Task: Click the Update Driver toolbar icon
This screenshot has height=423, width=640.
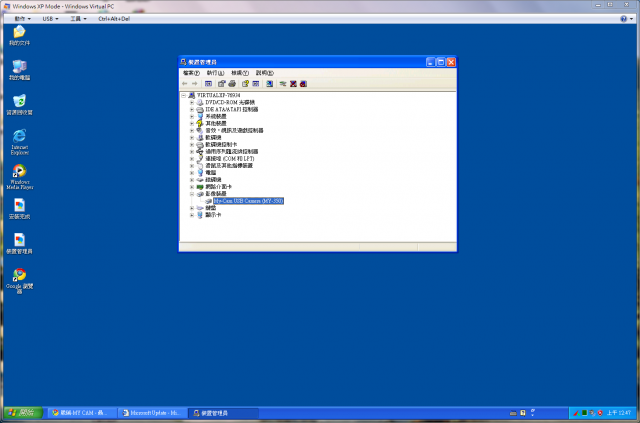Action: click(x=282, y=84)
